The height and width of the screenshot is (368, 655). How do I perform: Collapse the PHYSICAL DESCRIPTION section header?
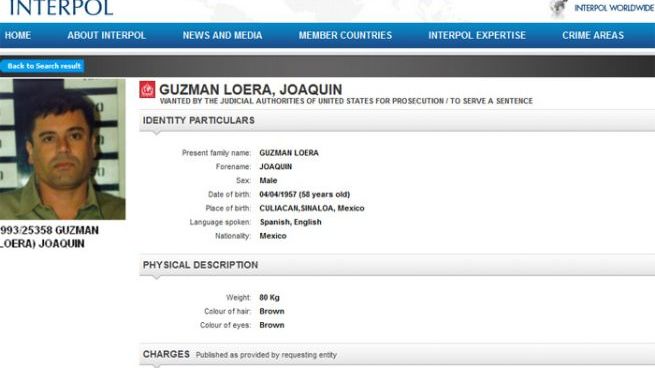tap(397, 265)
